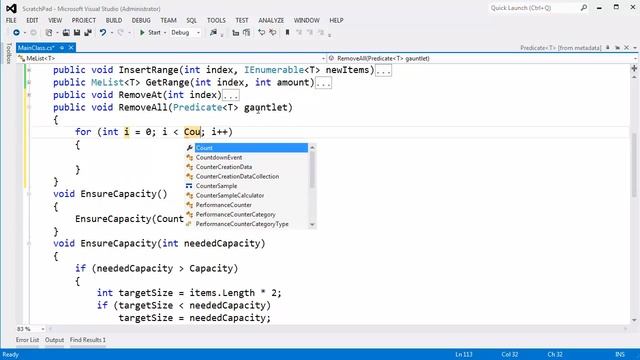Open the EDIT menu
The width and height of the screenshot is (640, 360).
[32, 20]
